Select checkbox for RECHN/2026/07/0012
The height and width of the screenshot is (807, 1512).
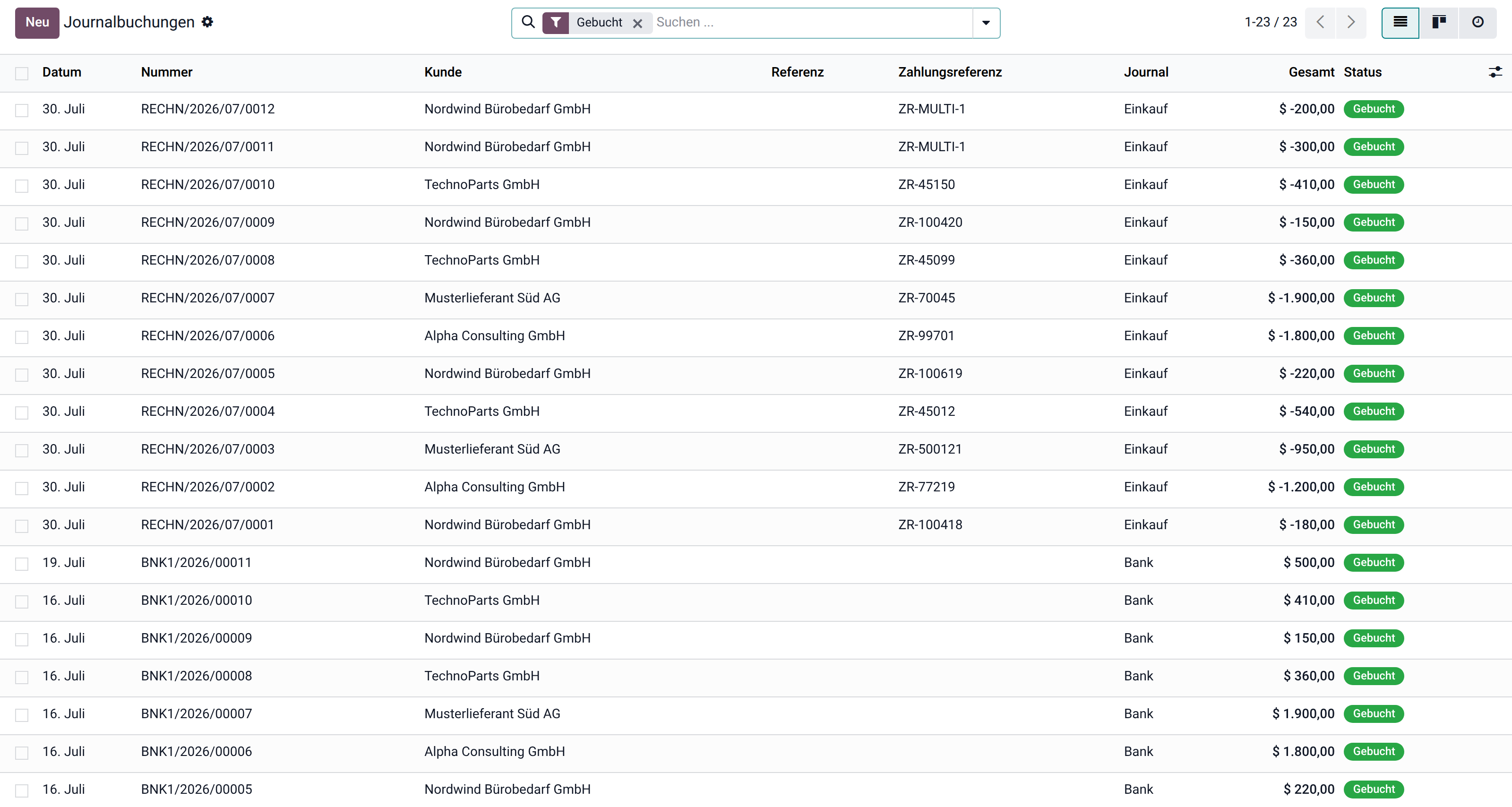(22, 110)
